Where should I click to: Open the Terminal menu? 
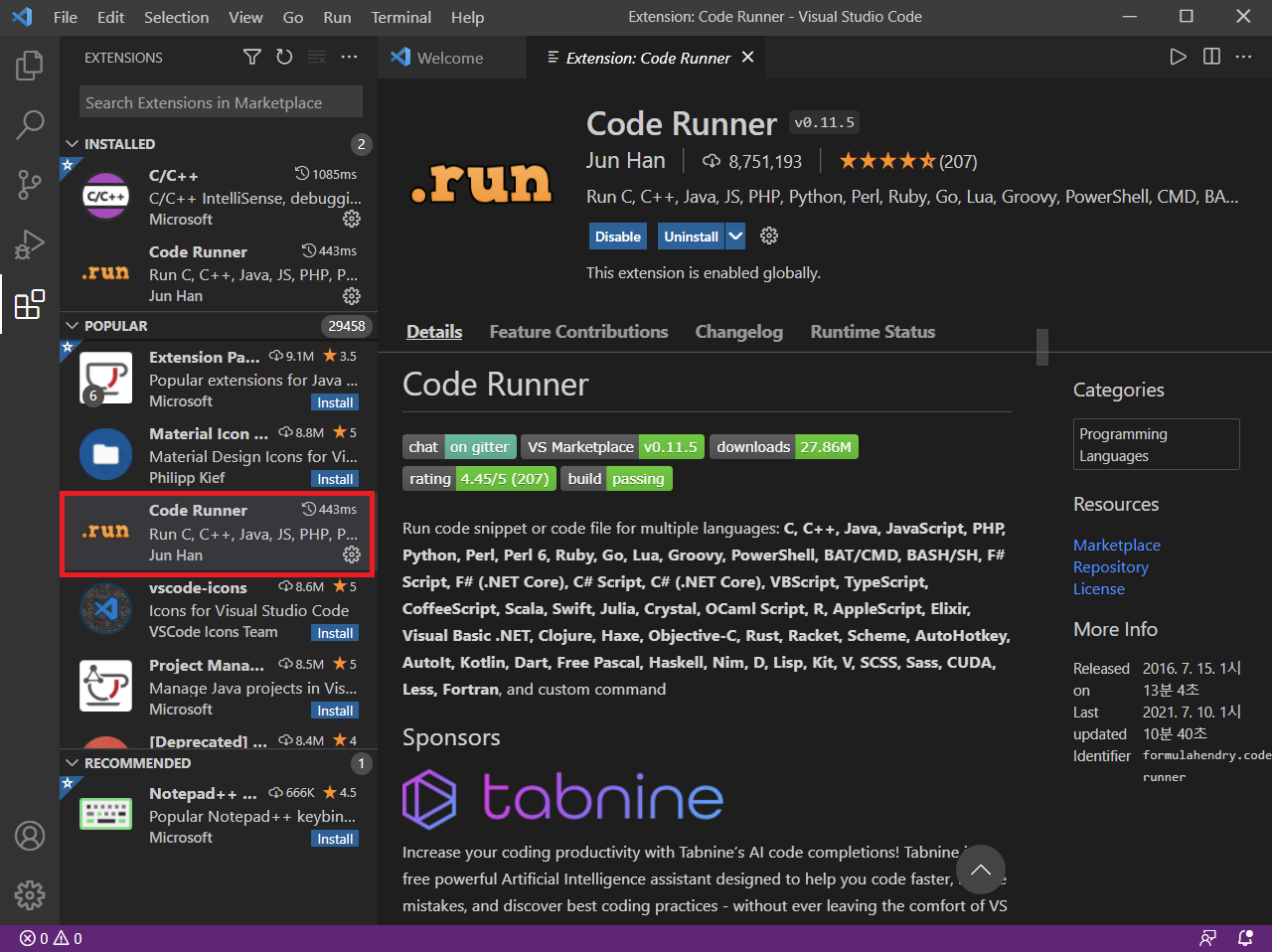coord(401,17)
